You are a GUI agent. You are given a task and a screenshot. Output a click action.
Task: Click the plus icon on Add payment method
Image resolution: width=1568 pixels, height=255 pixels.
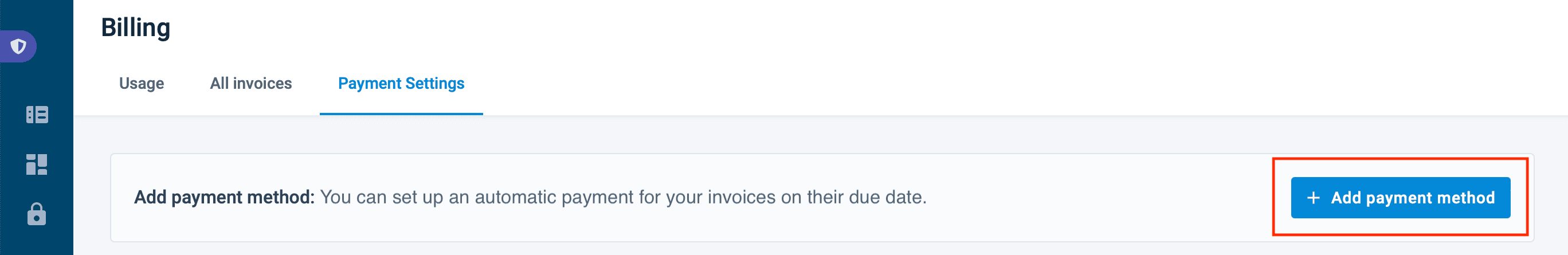[1313, 198]
